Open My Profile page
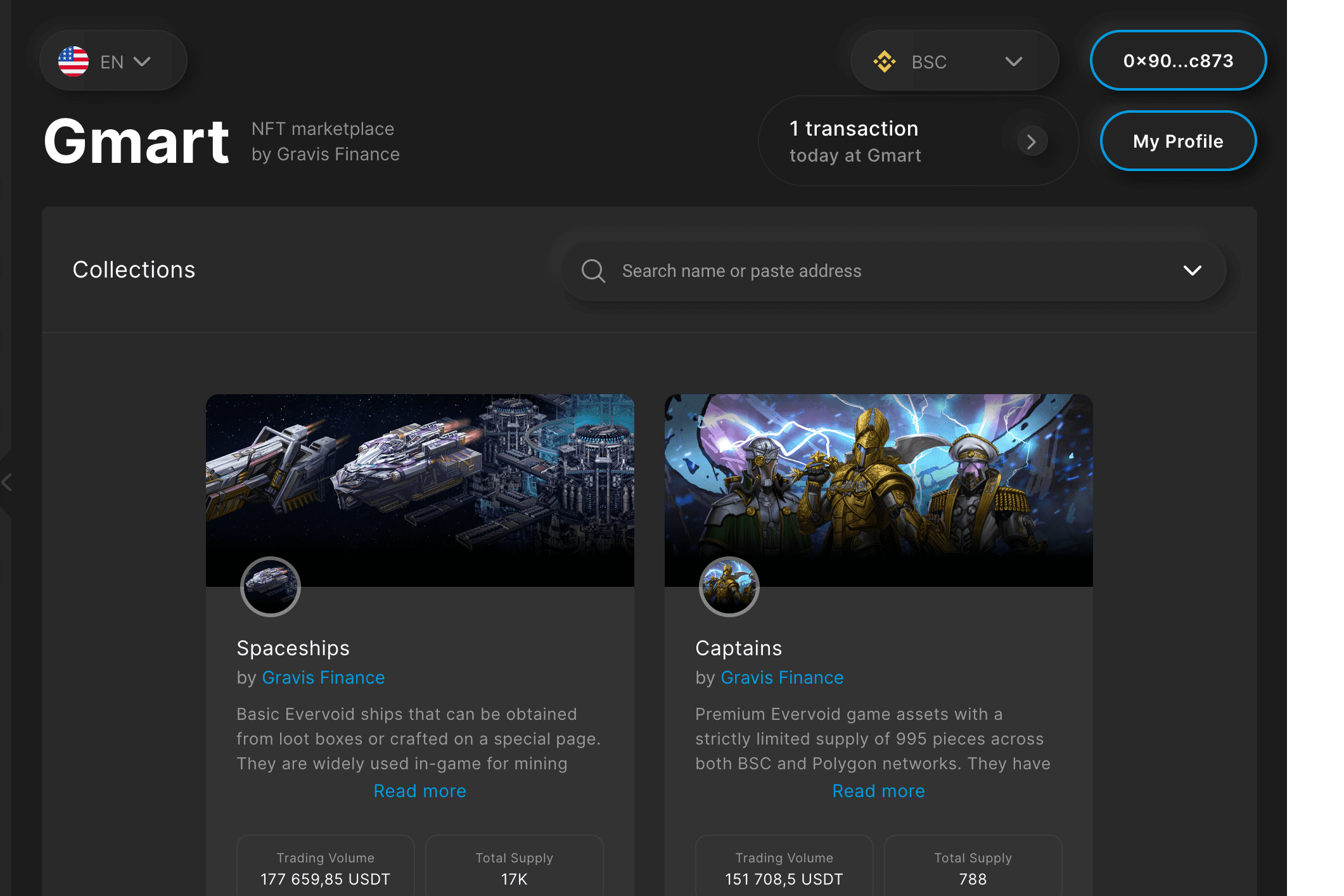The height and width of the screenshot is (896, 1344). click(1178, 141)
